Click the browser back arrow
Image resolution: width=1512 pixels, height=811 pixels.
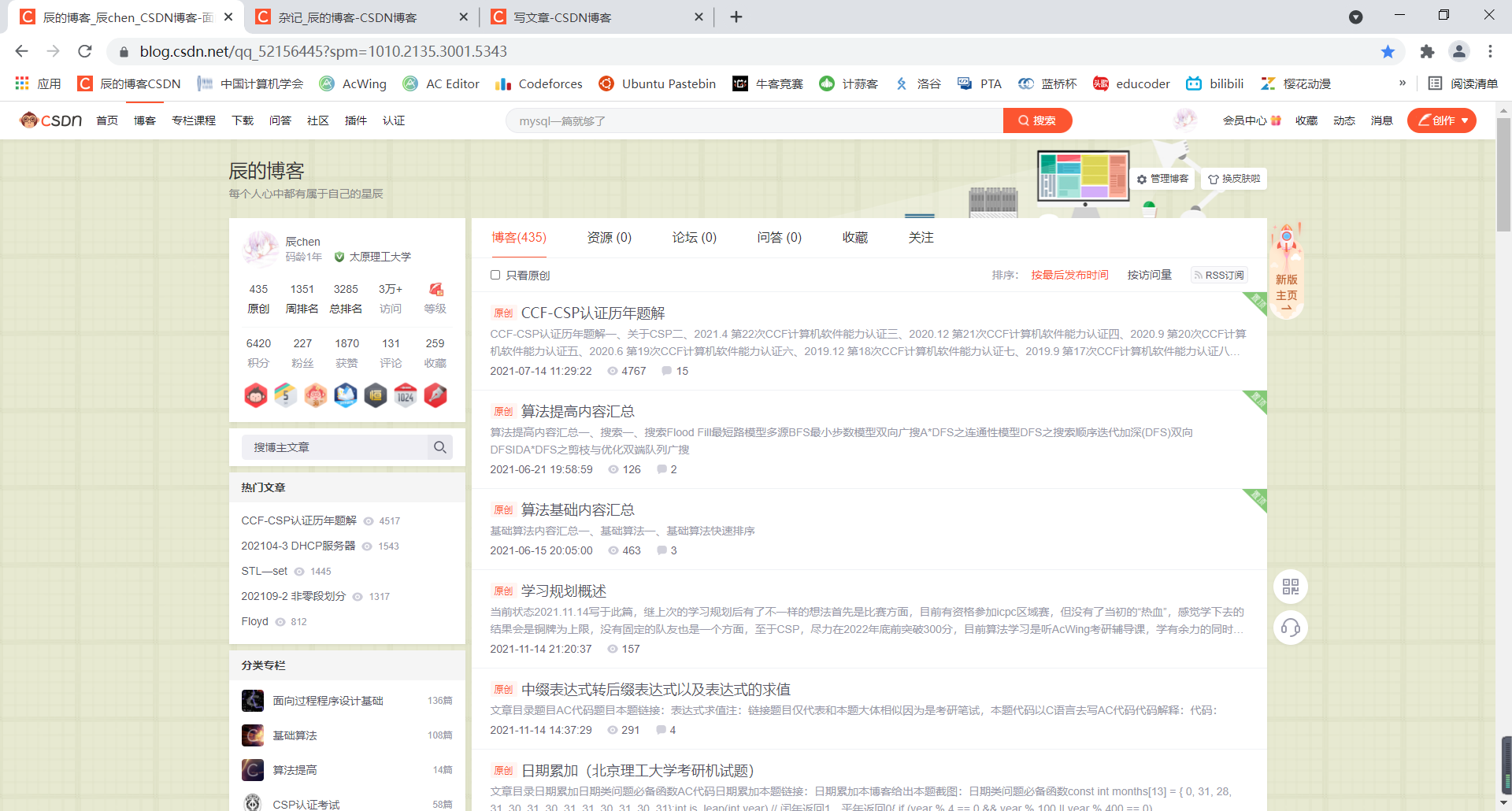[x=21, y=51]
